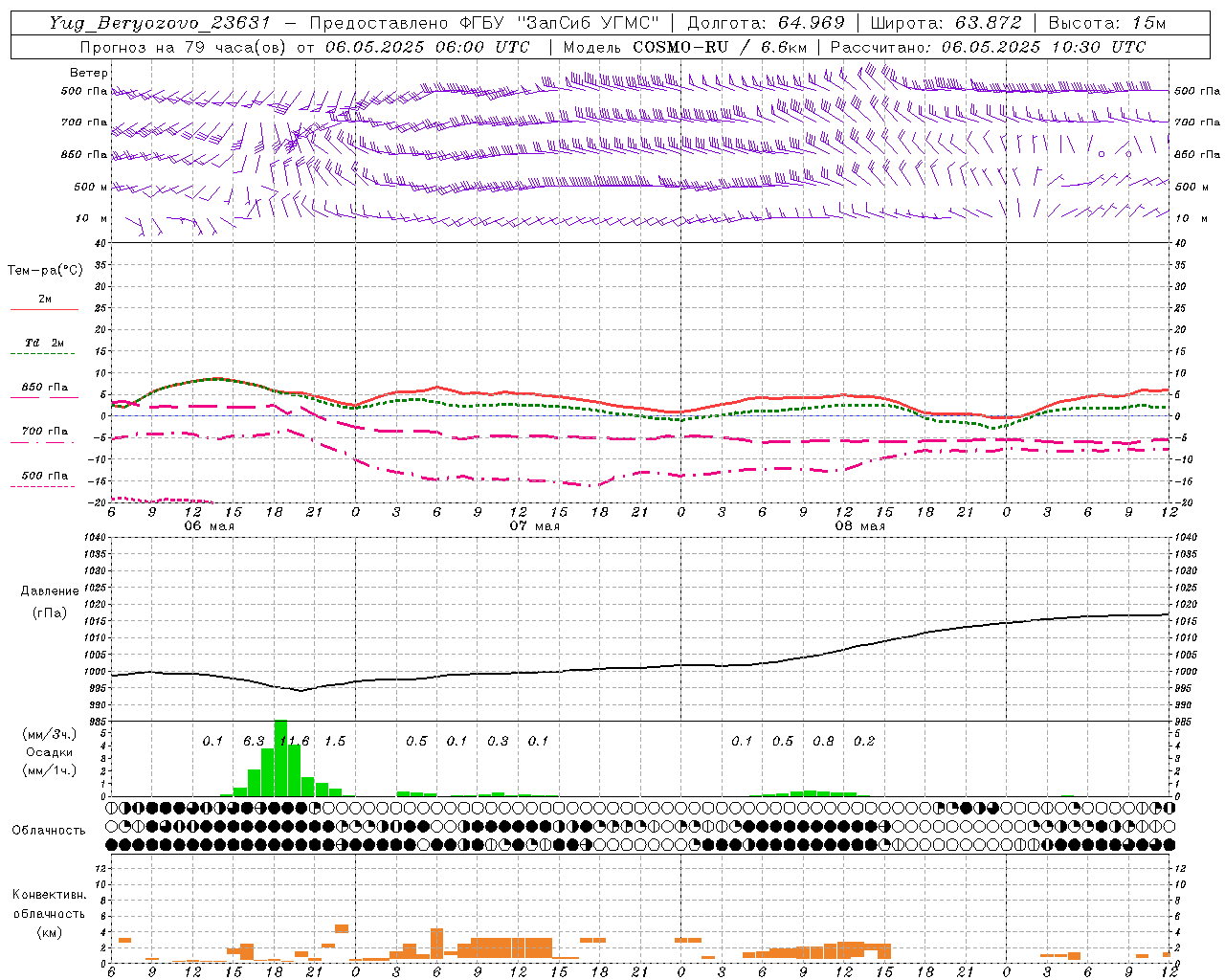Select the longitude text "Долгота: 64.969"
The image size is (1225, 980).
point(766,23)
